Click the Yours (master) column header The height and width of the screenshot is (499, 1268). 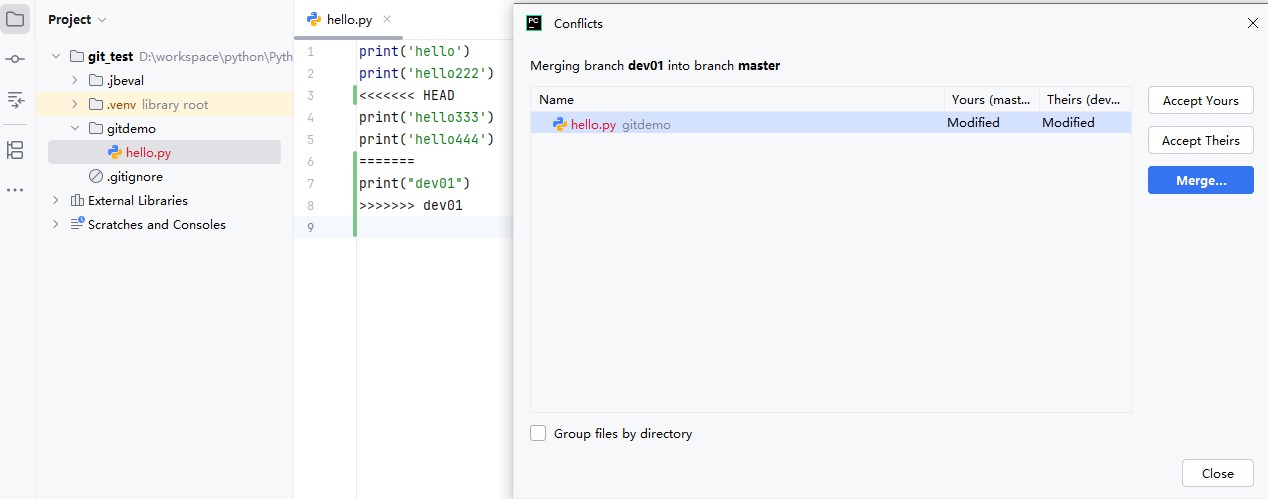click(x=991, y=99)
